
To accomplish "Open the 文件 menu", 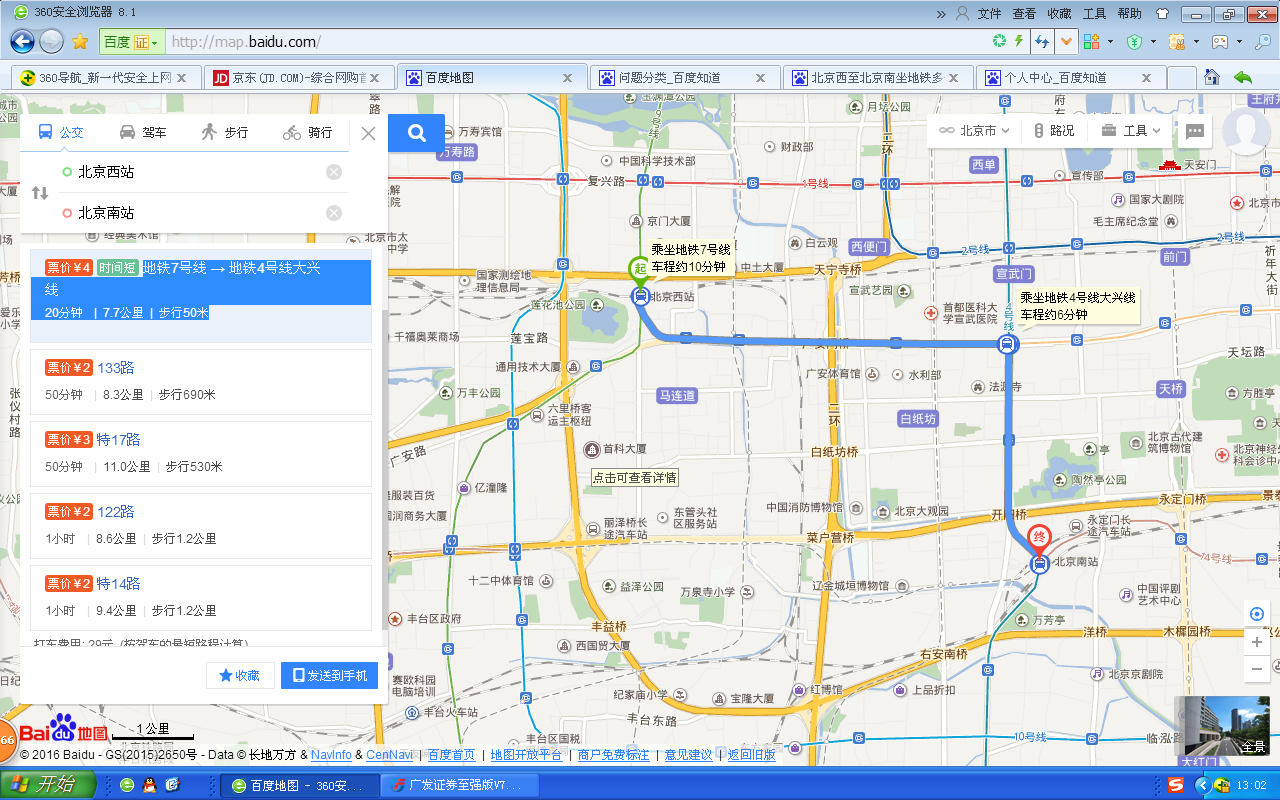I will tap(989, 14).
